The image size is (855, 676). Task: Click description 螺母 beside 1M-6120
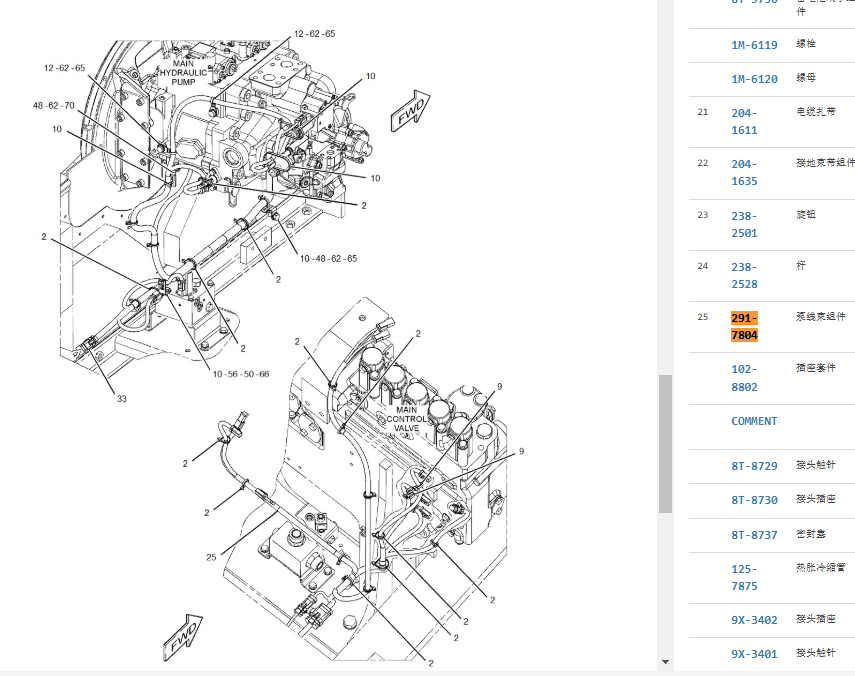(805, 78)
